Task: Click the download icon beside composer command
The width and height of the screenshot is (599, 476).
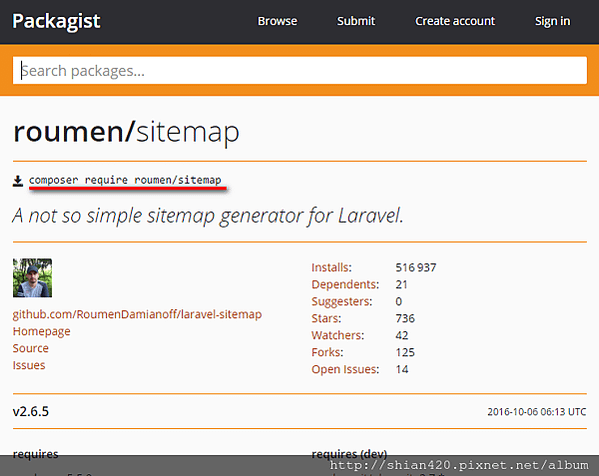Action: (x=18, y=181)
